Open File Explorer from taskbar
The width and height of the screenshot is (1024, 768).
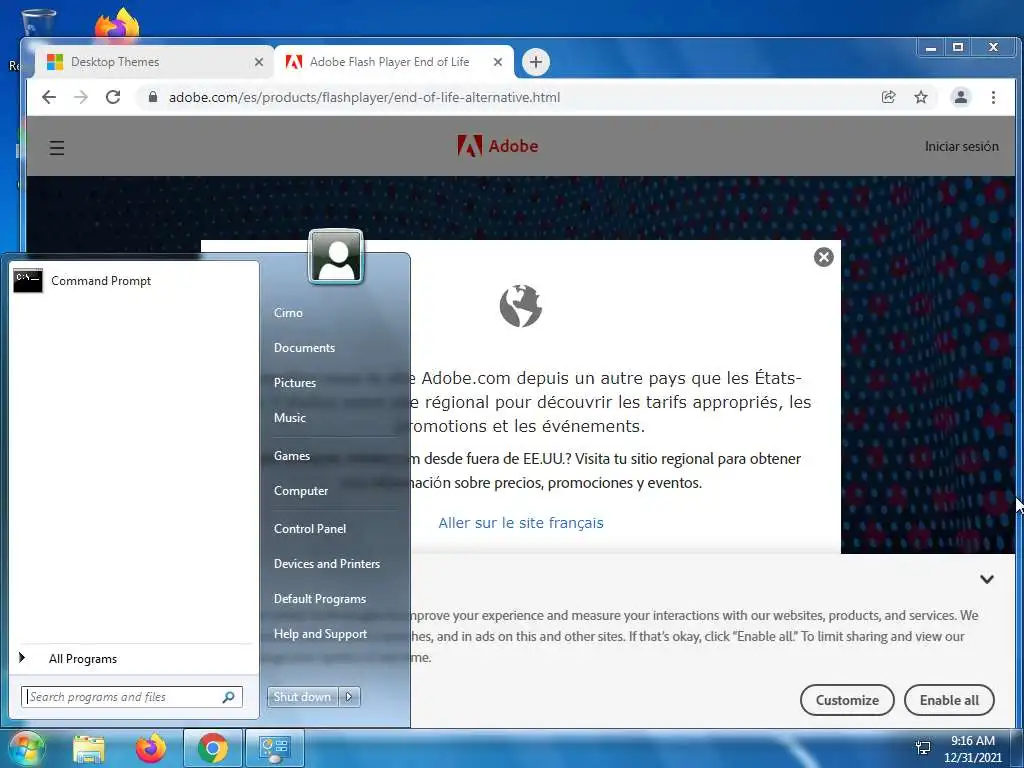89,748
